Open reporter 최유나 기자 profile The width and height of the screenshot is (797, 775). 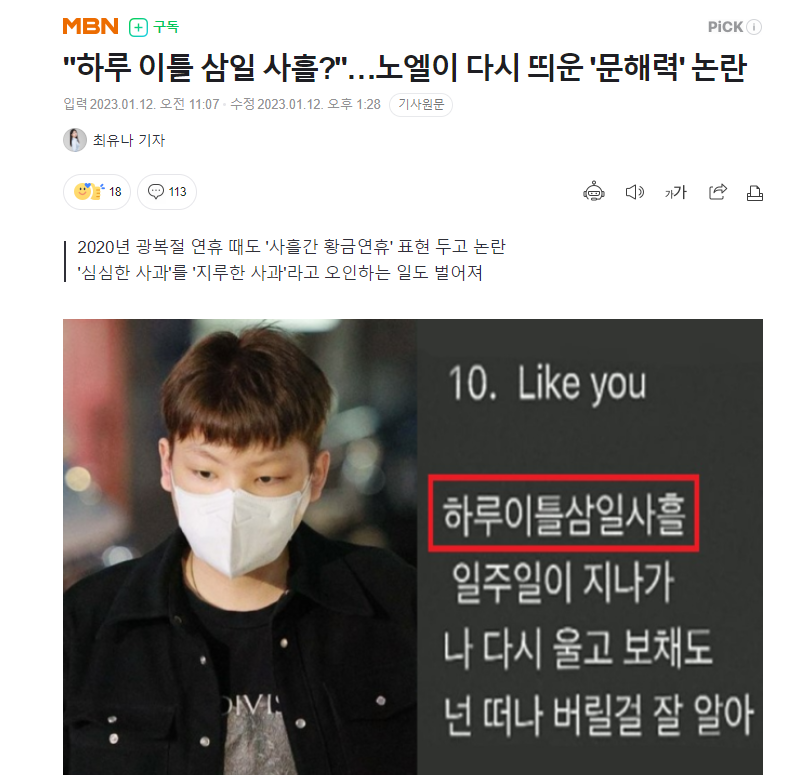129,140
